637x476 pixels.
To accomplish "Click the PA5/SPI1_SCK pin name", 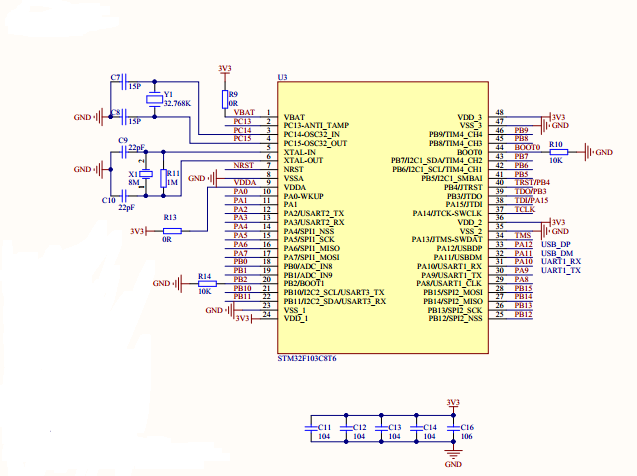I will (309, 240).
